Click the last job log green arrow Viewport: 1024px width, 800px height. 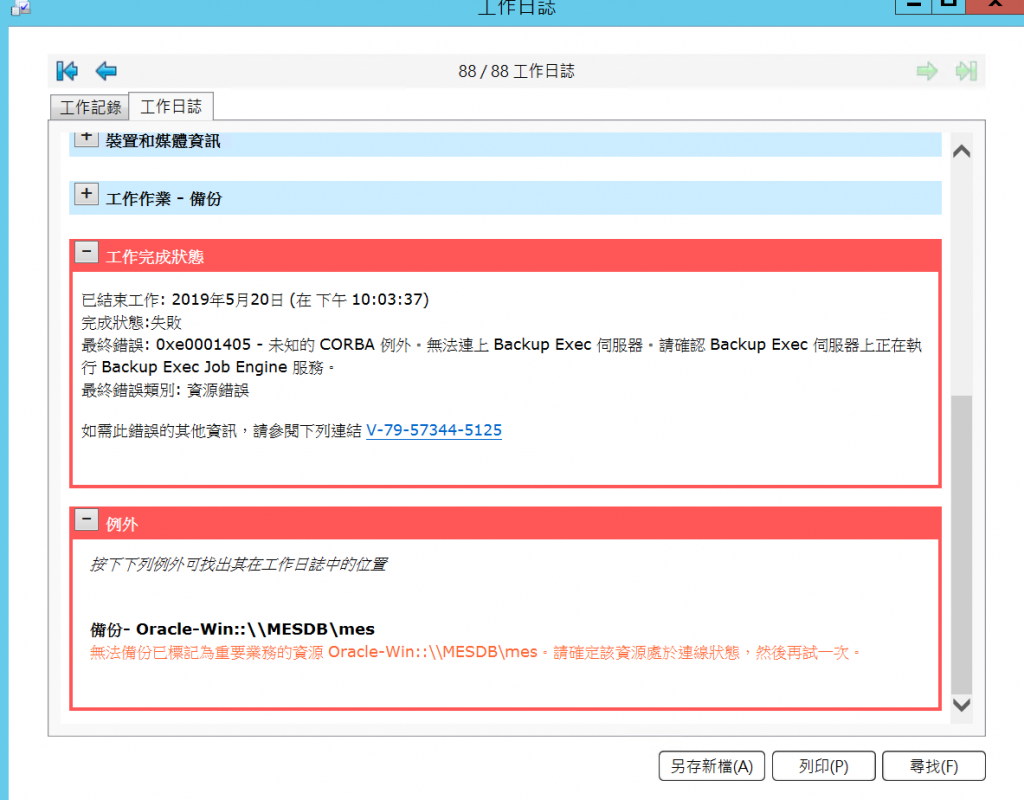pos(966,71)
